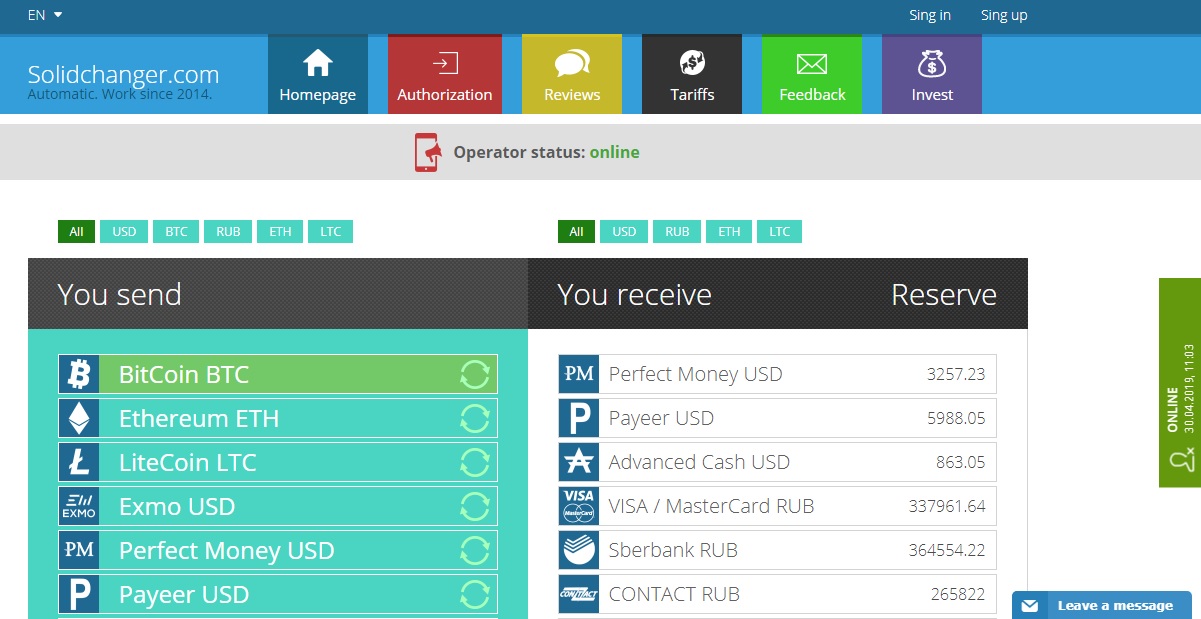Click Advanced Cash icon in receive list
This screenshot has height=619, width=1201.
pos(579,462)
